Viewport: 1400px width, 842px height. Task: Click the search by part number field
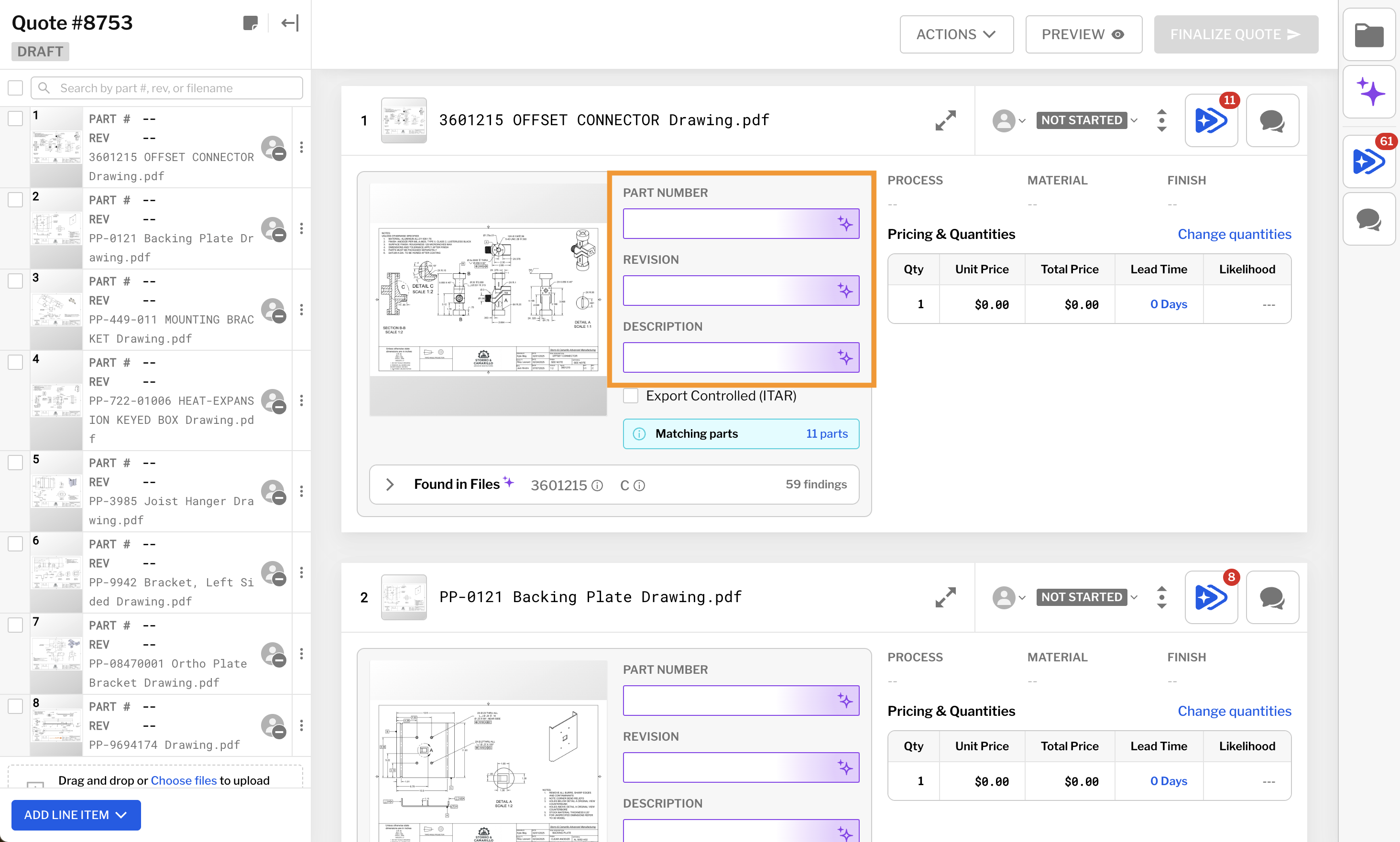point(166,88)
